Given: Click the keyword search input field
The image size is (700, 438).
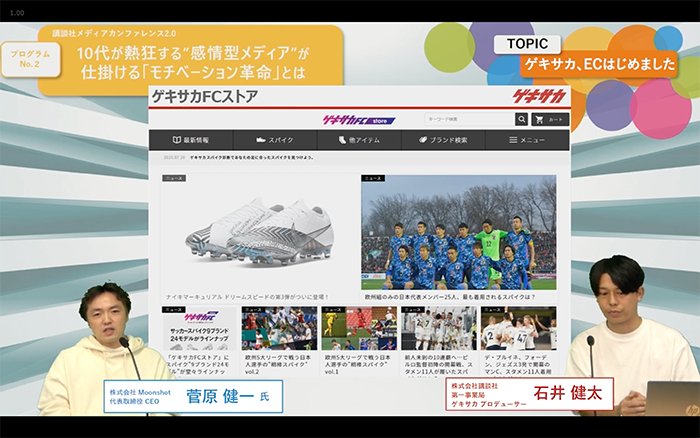Looking at the screenshot, I should tap(469, 119).
